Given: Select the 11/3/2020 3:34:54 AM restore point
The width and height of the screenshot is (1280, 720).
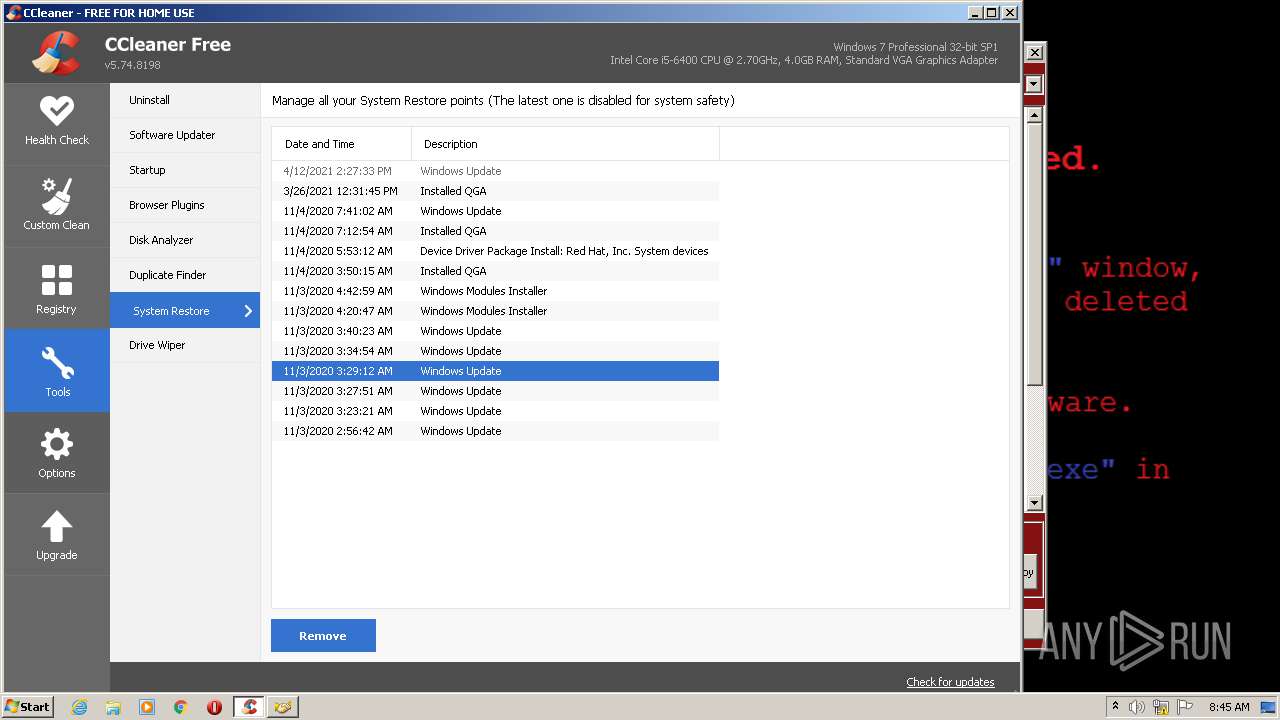Looking at the screenshot, I should click(x=495, y=351).
